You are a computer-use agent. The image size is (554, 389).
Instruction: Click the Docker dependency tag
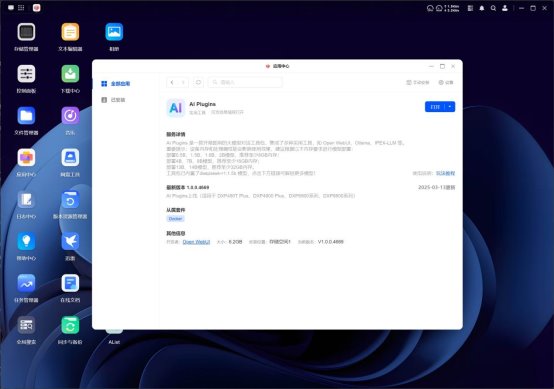[x=175, y=219]
